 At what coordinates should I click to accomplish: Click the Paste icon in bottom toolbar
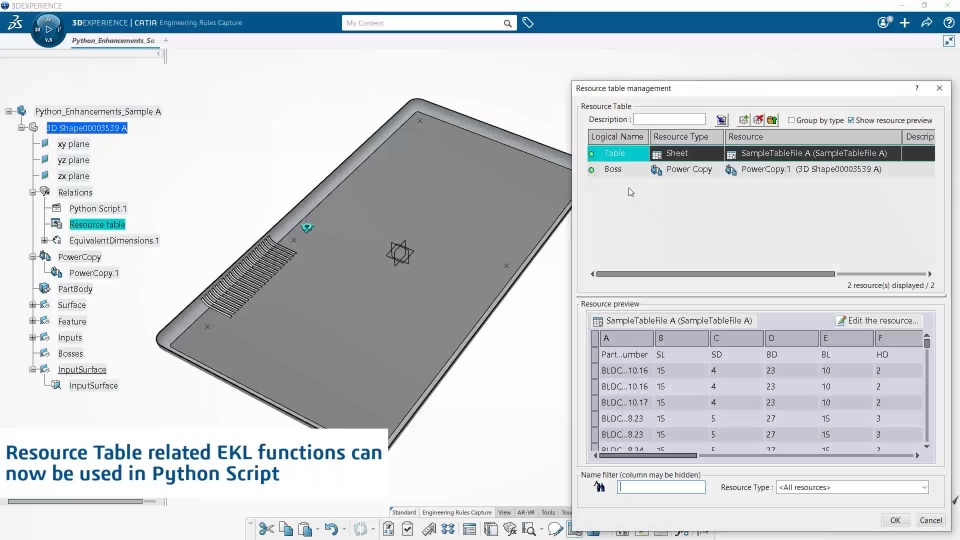305,529
